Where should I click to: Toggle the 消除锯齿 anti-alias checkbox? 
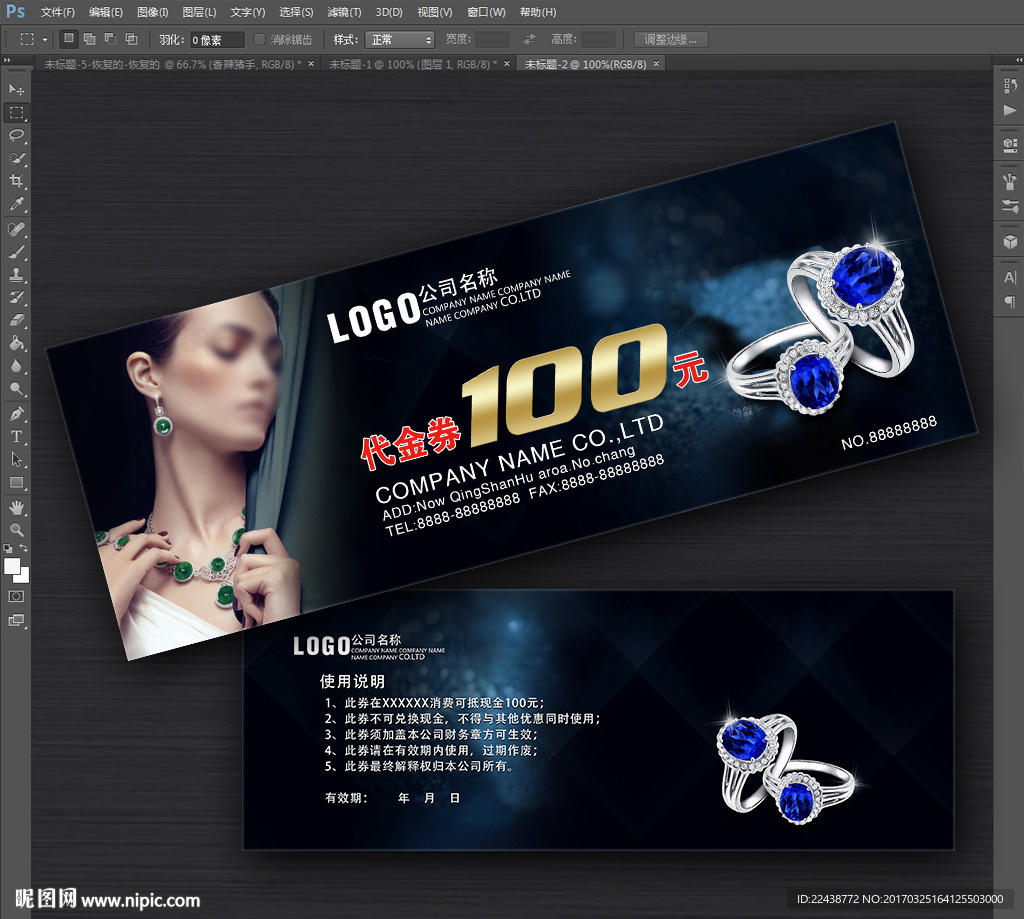259,39
